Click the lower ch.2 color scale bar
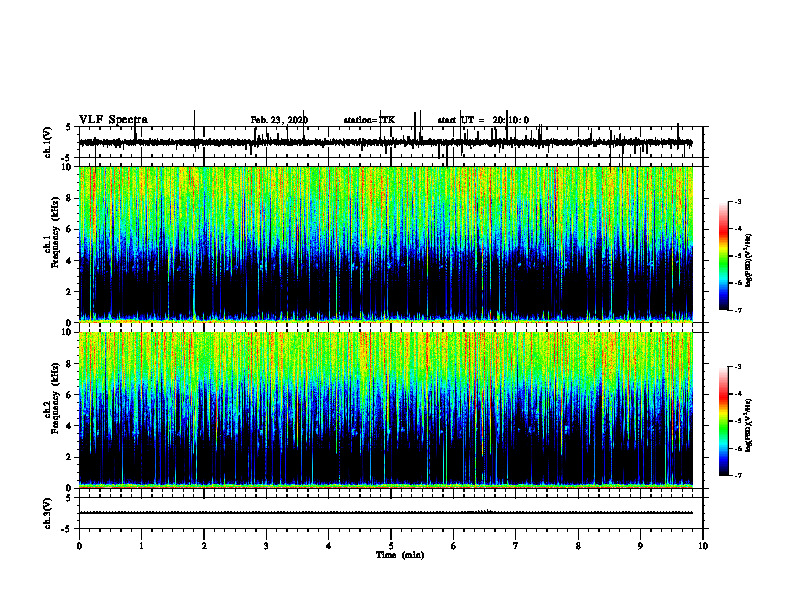The height and width of the screenshot is (612, 792). point(724,421)
